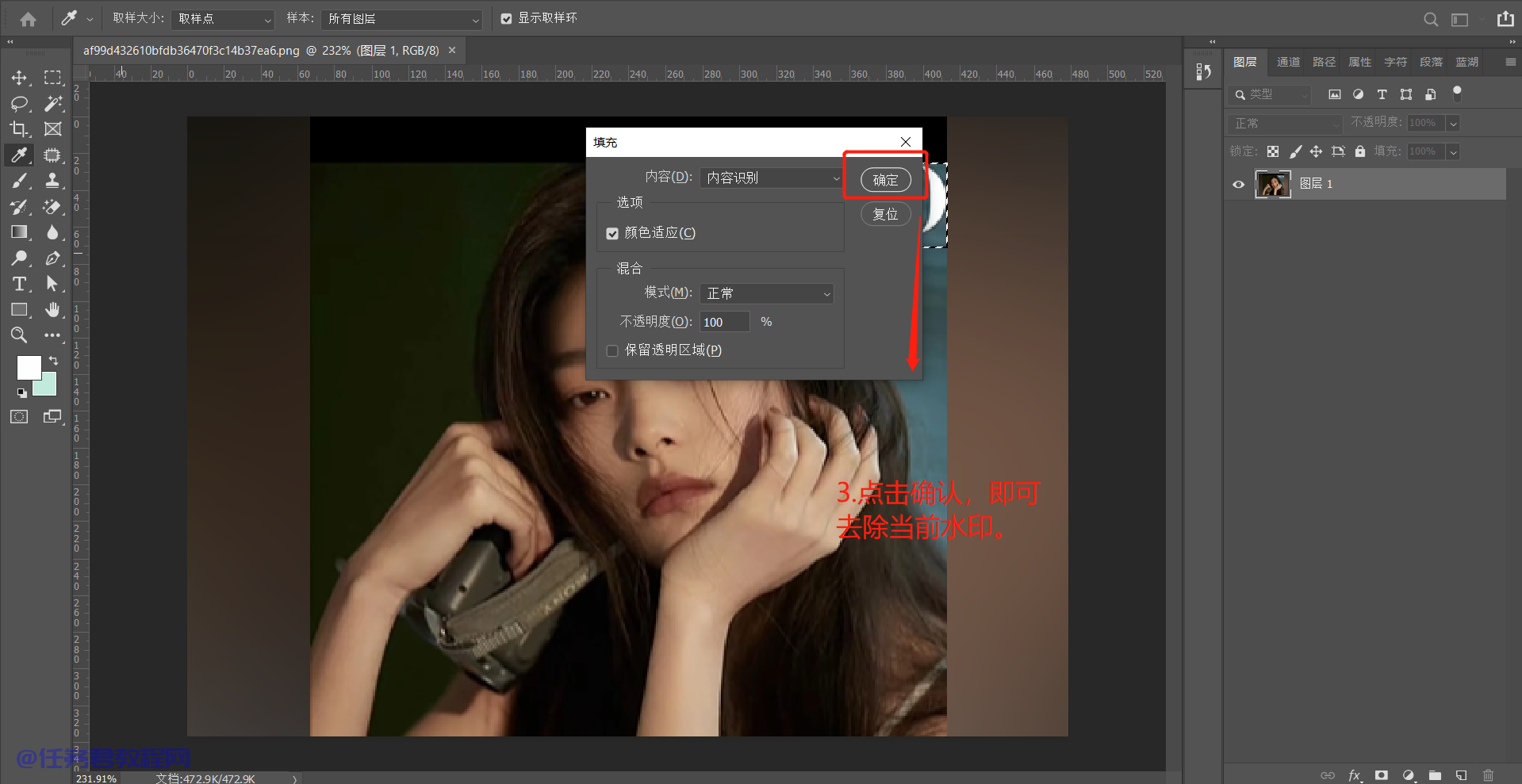Select the Path Selection tool
The width and height of the screenshot is (1522, 784).
tap(52, 284)
